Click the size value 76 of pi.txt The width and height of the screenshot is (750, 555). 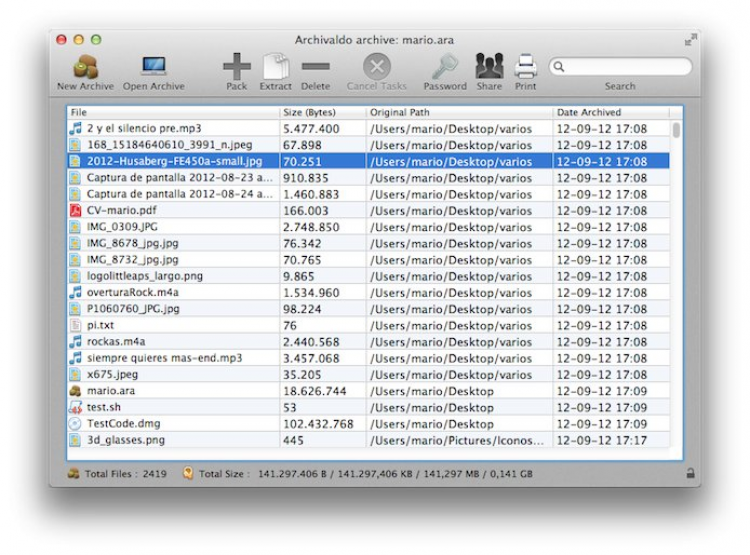(290, 326)
